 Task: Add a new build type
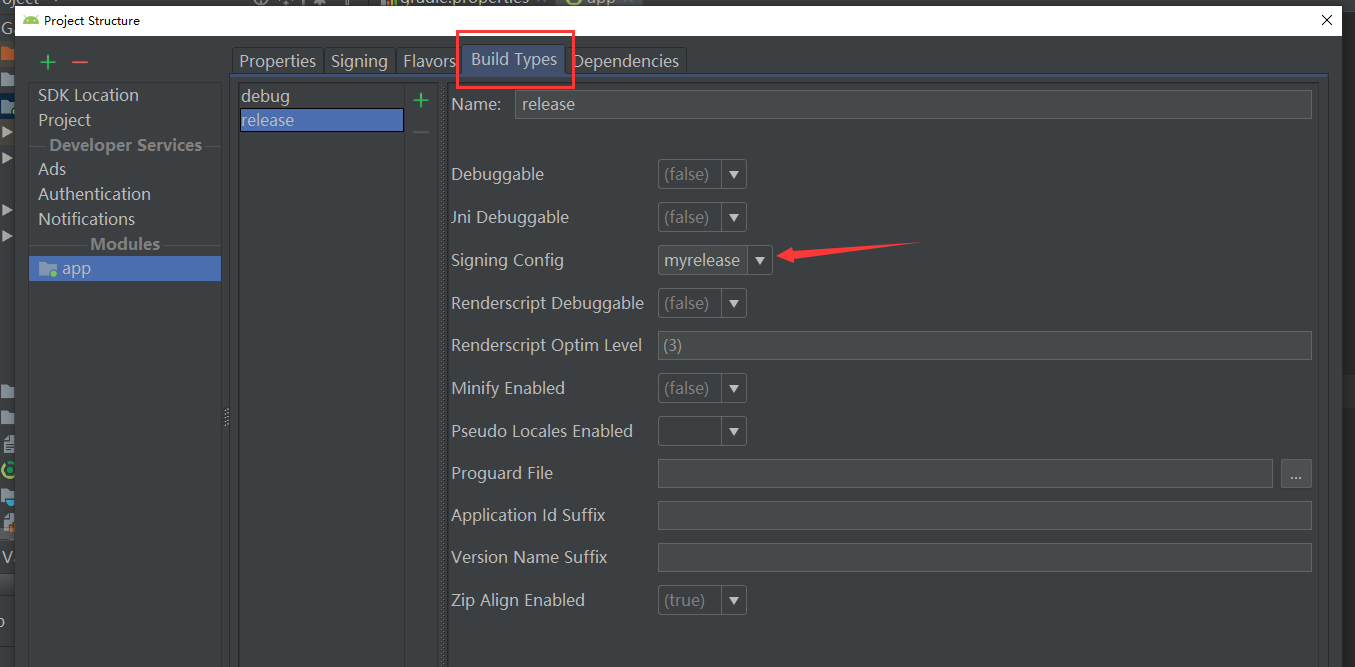click(421, 100)
